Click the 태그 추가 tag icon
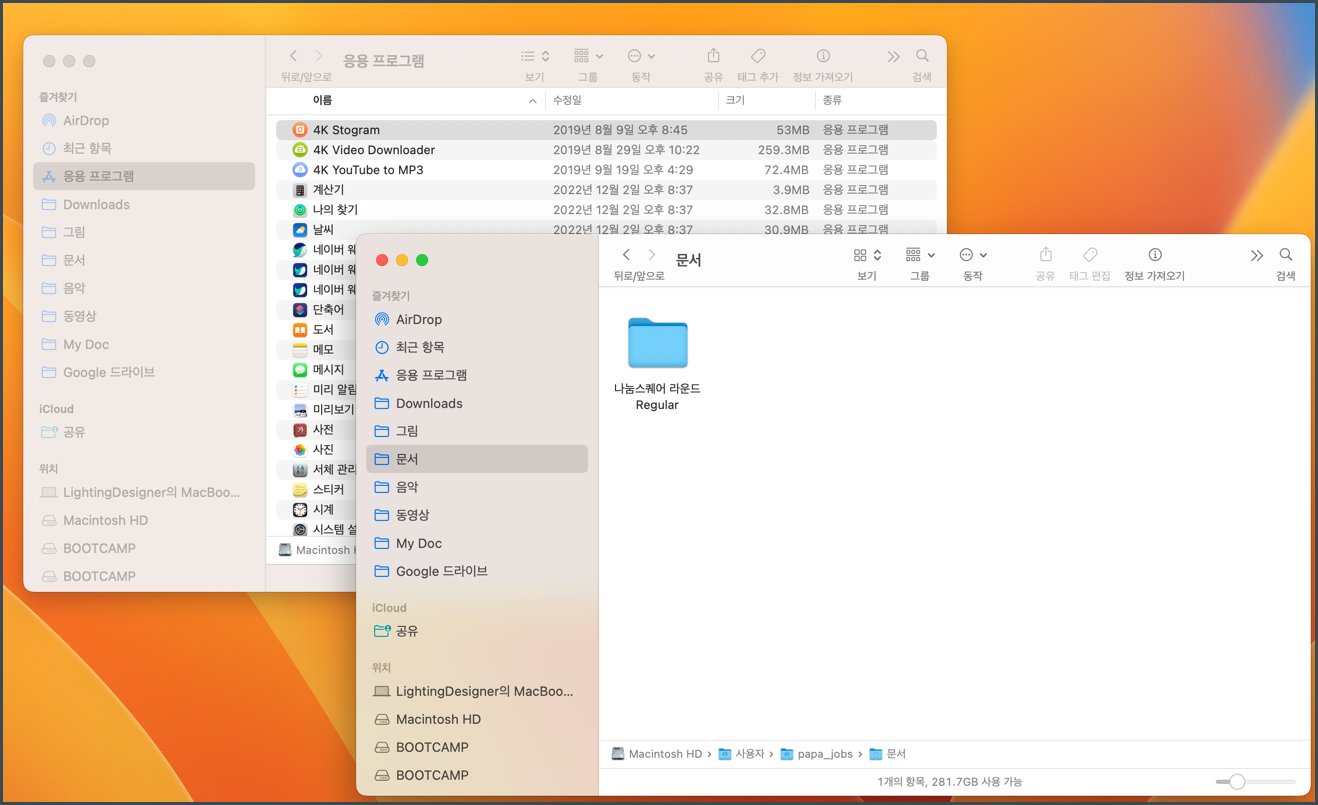1318x805 pixels. click(758, 56)
